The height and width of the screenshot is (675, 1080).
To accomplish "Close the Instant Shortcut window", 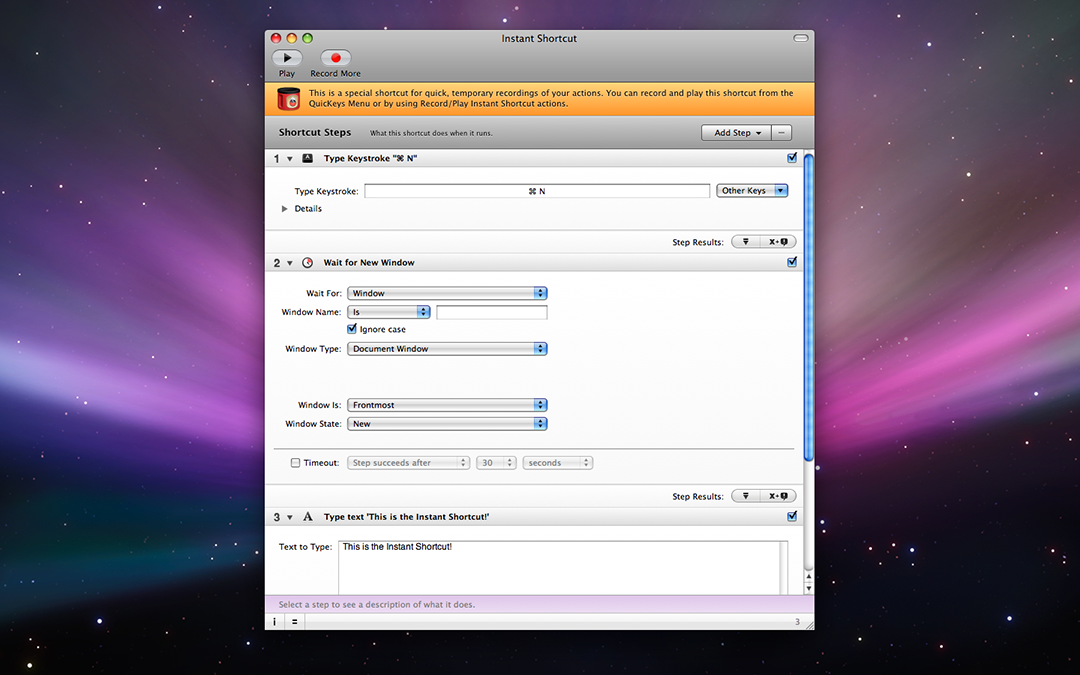I will tap(276, 39).
